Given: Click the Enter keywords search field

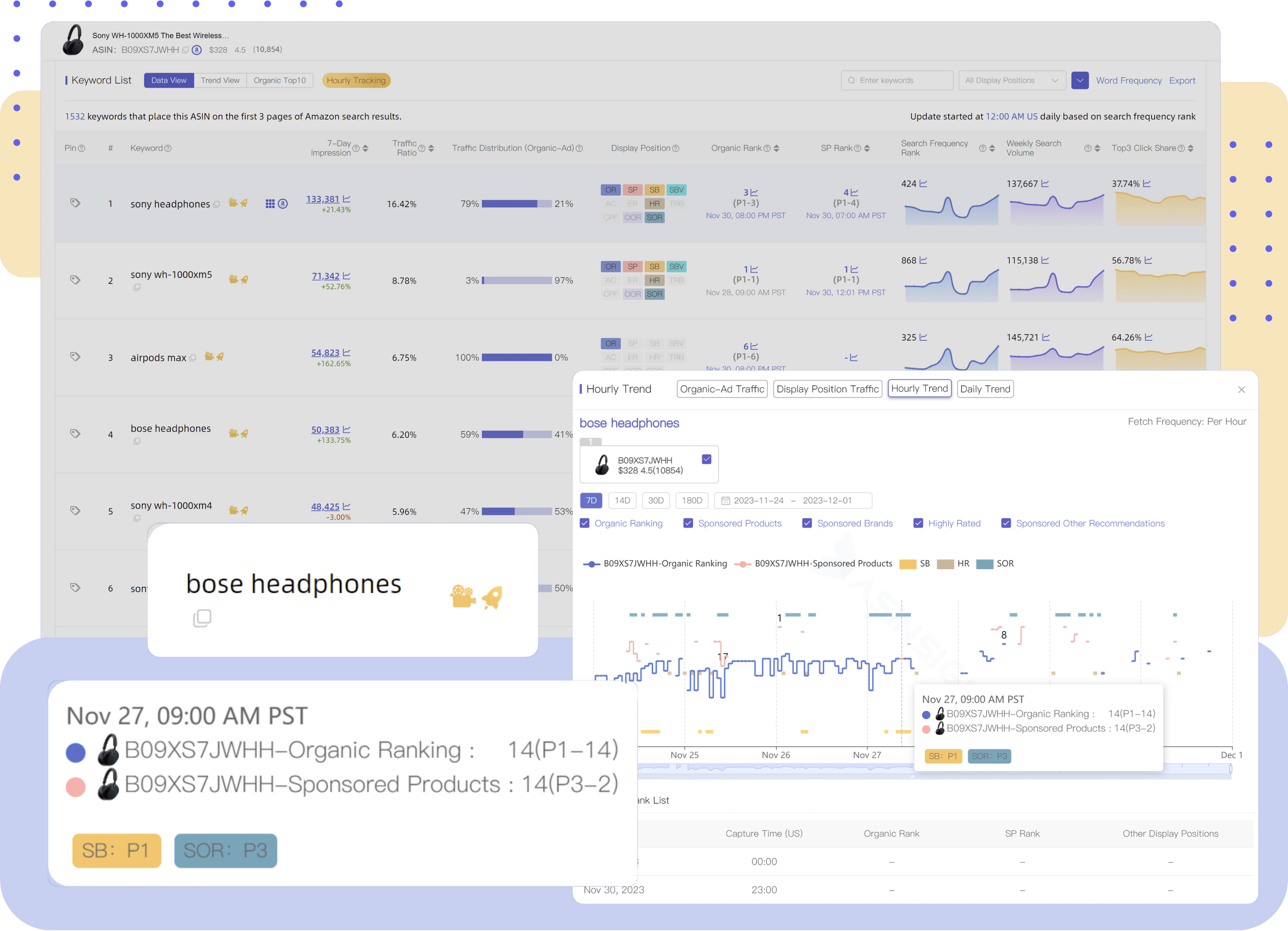Looking at the screenshot, I should [897, 81].
